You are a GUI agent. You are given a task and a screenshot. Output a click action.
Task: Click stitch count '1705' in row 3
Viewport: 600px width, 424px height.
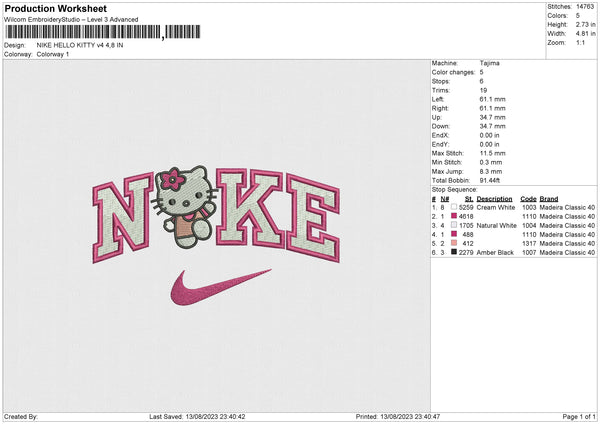pyautogui.click(x=466, y=225)
